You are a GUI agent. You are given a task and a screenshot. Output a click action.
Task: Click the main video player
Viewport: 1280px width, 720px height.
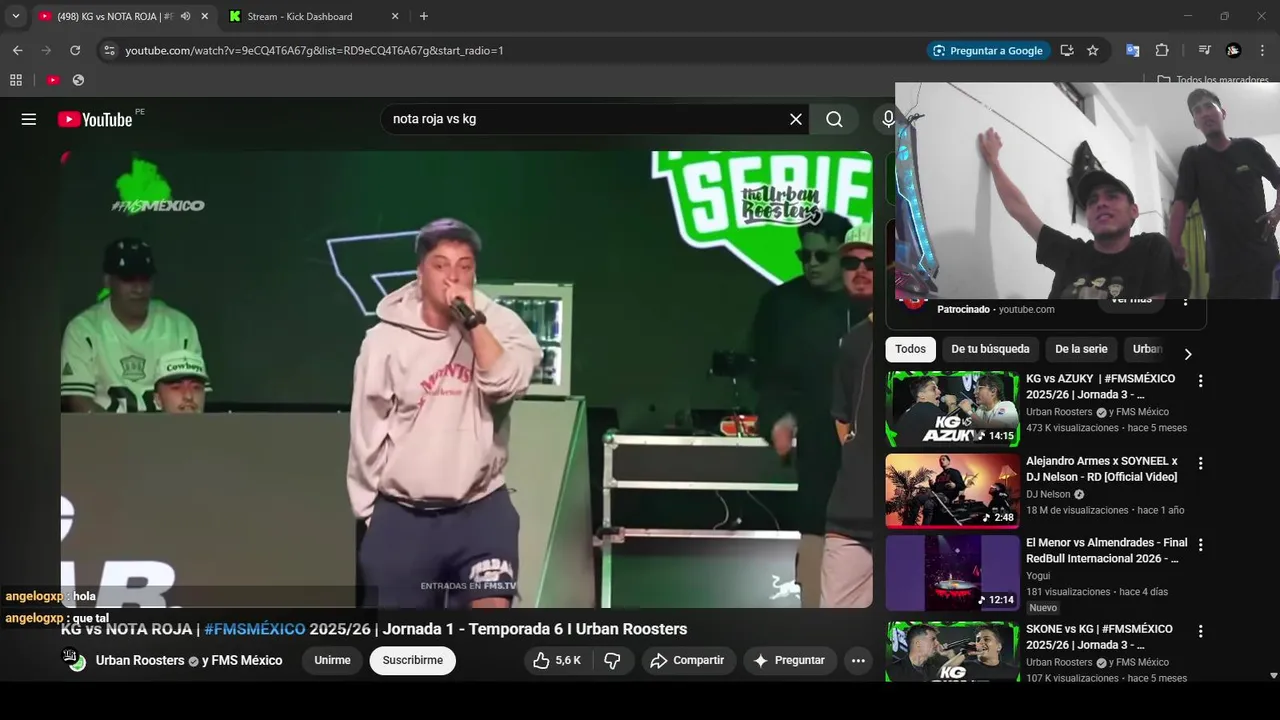tap(466, 379)
